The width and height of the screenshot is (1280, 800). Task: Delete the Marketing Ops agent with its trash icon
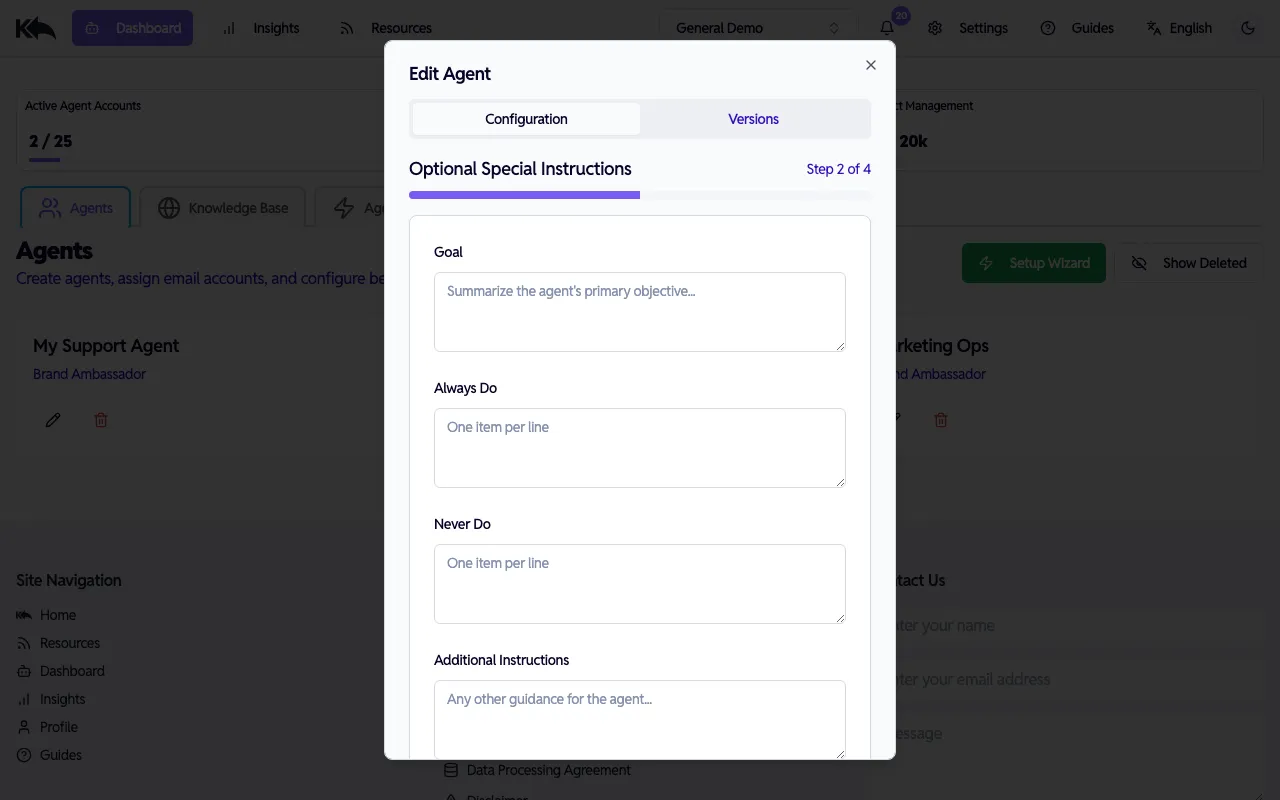click(941, 419)
